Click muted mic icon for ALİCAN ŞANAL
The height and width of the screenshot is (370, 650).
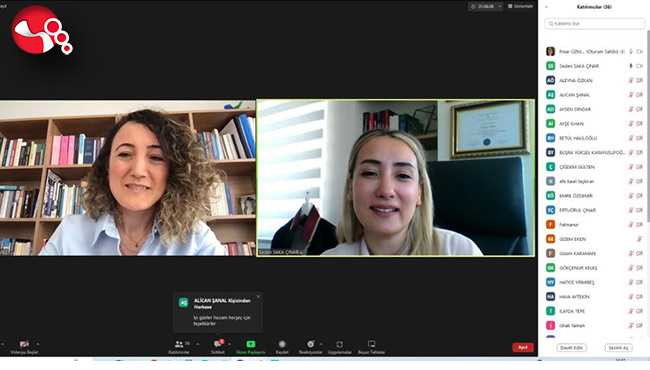(631, 95)
